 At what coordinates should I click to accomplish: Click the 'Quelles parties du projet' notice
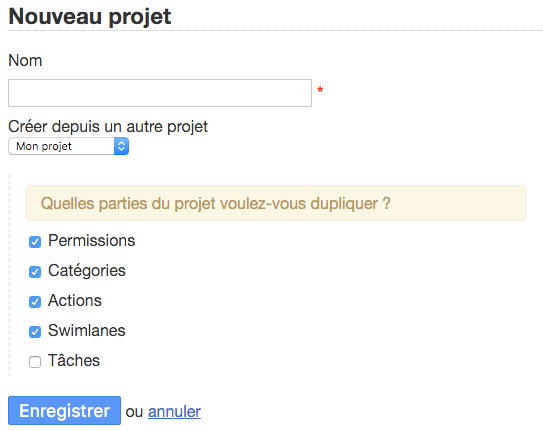(276, 203)
